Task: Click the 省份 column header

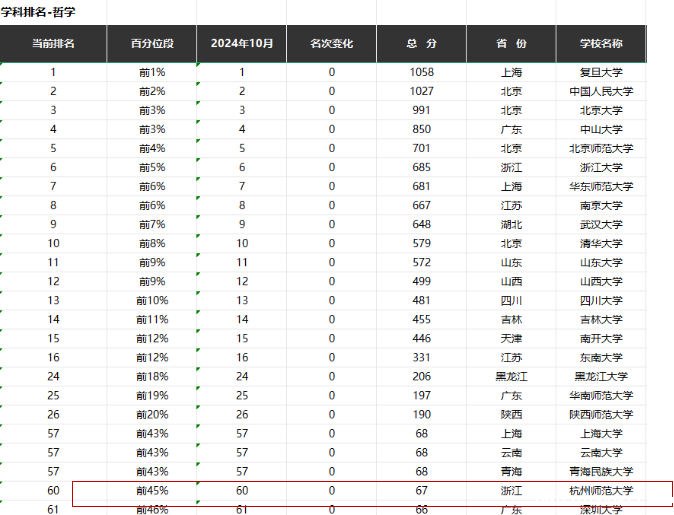Action: (x=511, y=44)
